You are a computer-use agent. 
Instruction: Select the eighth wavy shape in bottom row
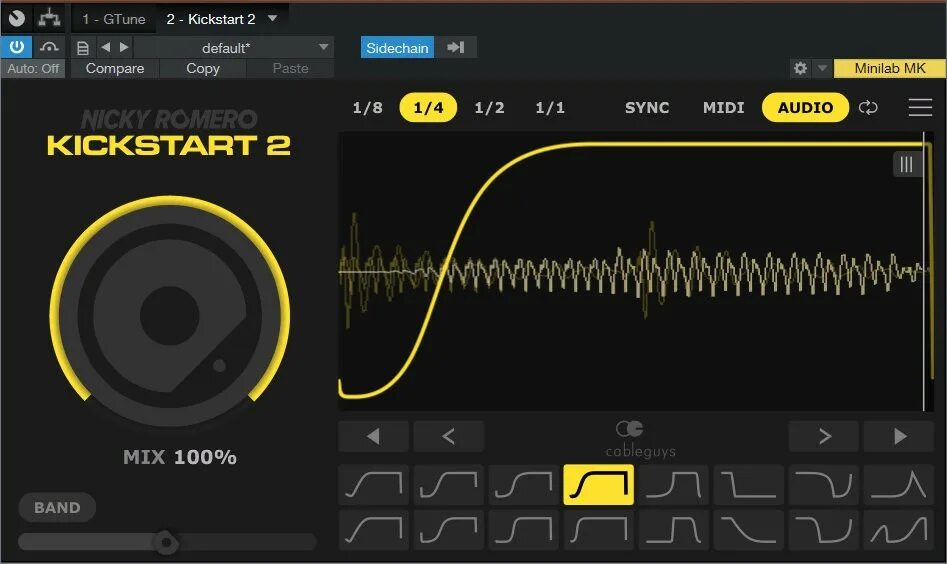tap(899, 530)
